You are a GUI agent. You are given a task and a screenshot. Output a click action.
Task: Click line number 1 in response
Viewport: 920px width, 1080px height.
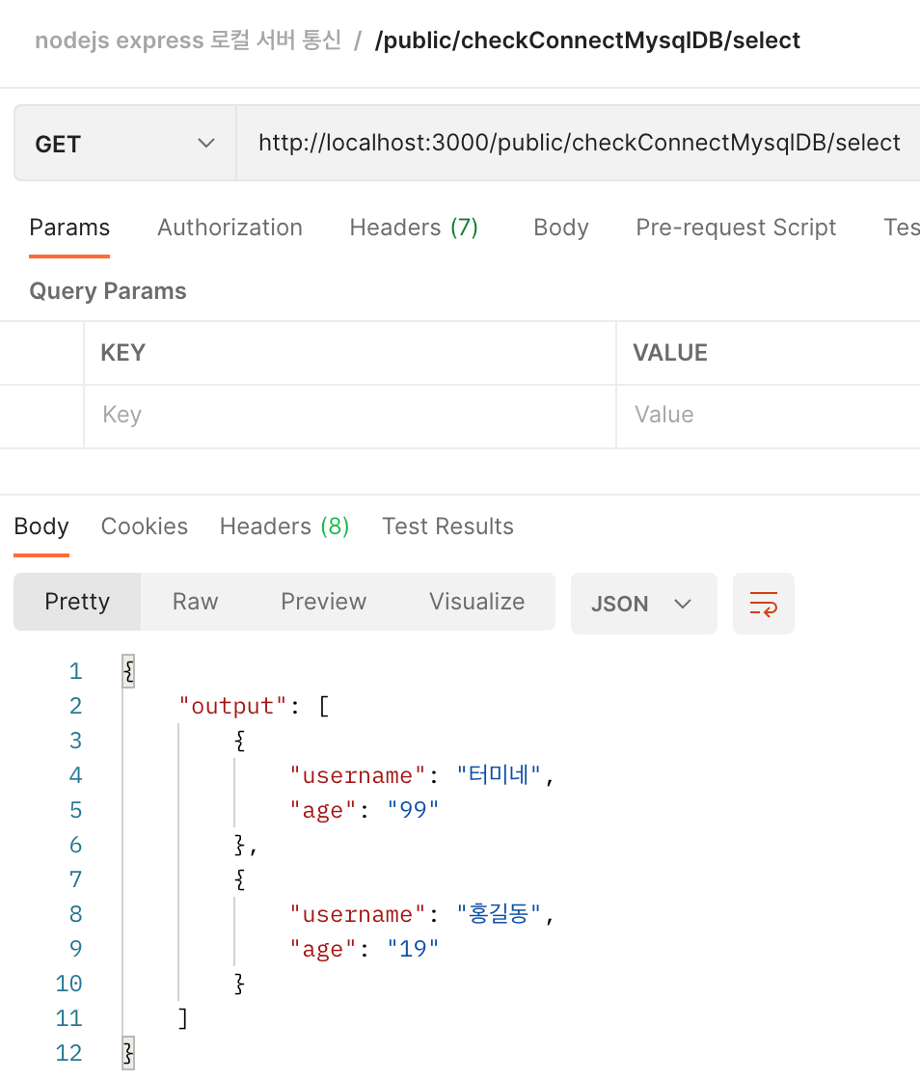pyautogui.click(x=76, y=671)
